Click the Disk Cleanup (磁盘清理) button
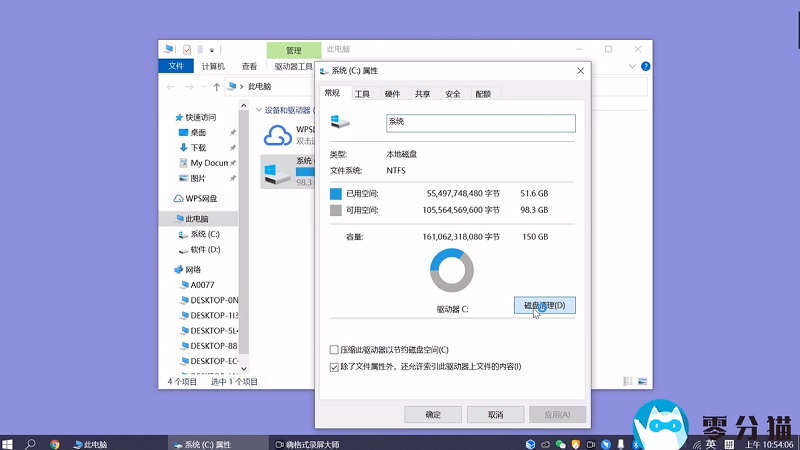Screen dimensions: 800x450 tap(545, 305)
